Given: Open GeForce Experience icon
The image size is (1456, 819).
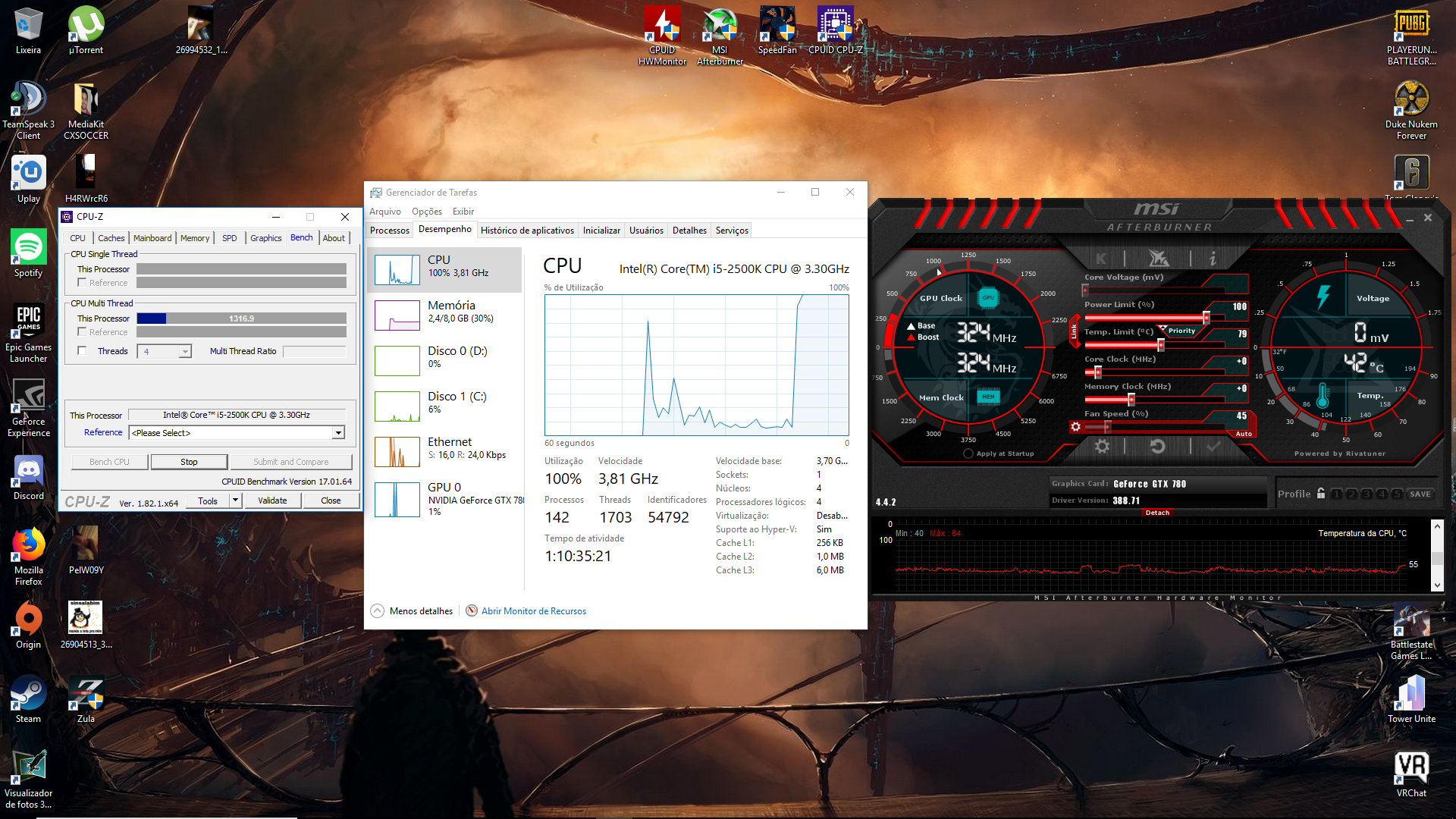Looking at the screenshot, I should pyautogui.click(x=28, y=407).
